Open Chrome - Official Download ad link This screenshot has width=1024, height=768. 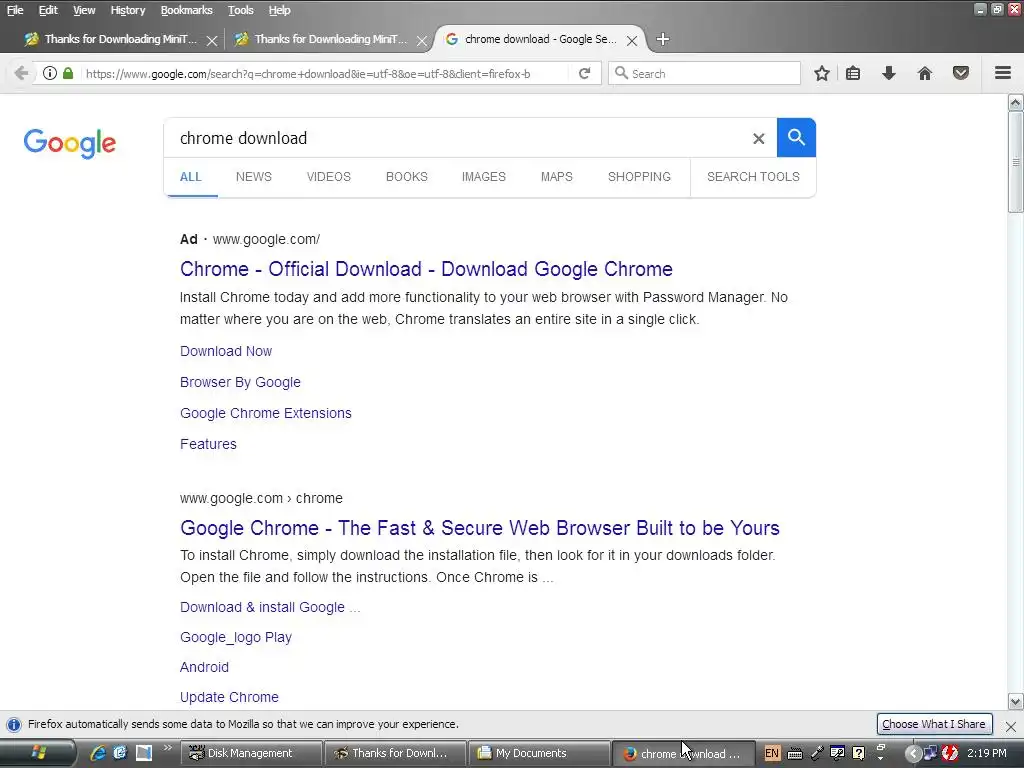[426, 269]
